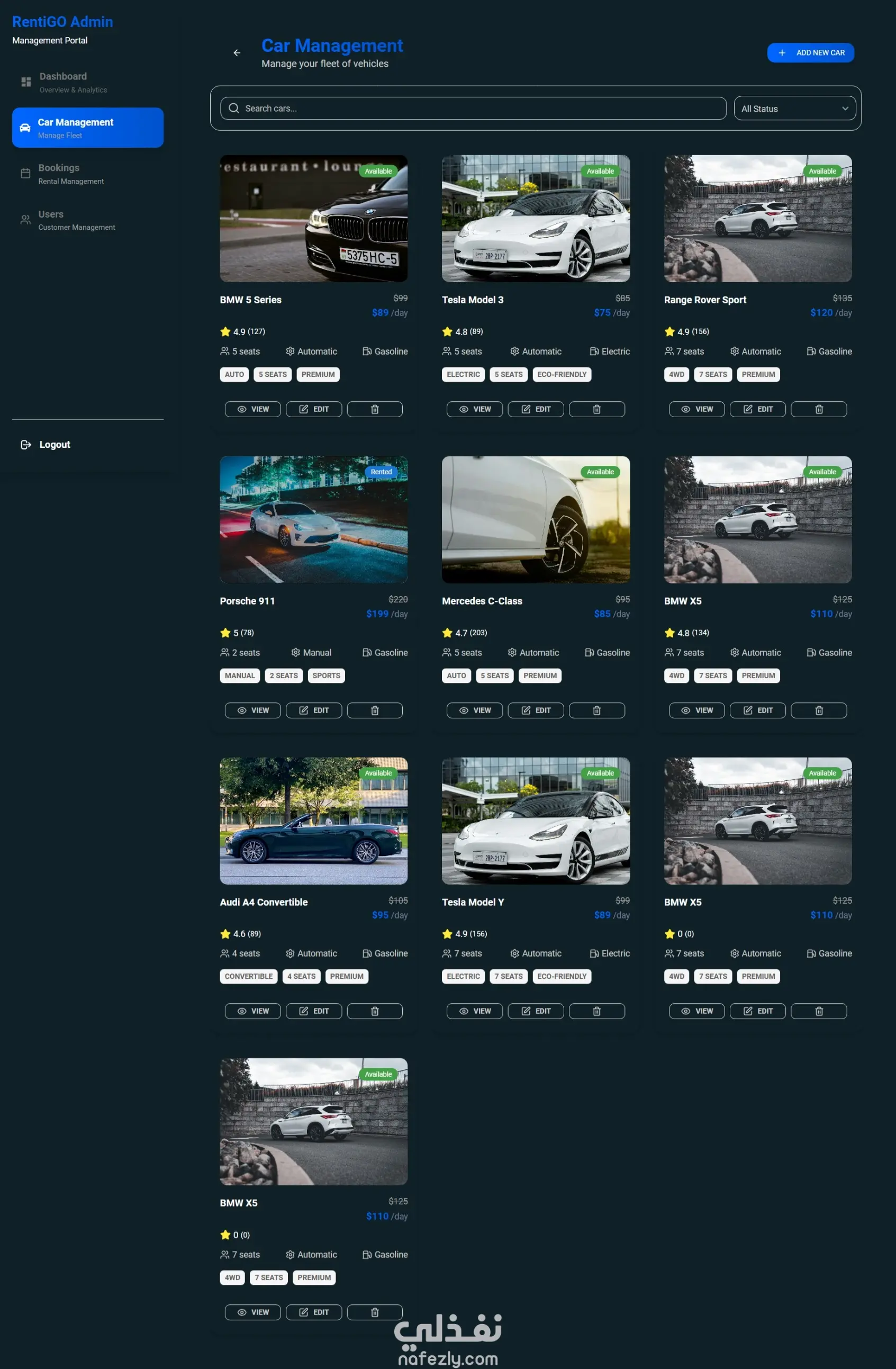Click the BMW 5 Series car photo
The width and height of the screenshot is (896, 1369).
314,219
